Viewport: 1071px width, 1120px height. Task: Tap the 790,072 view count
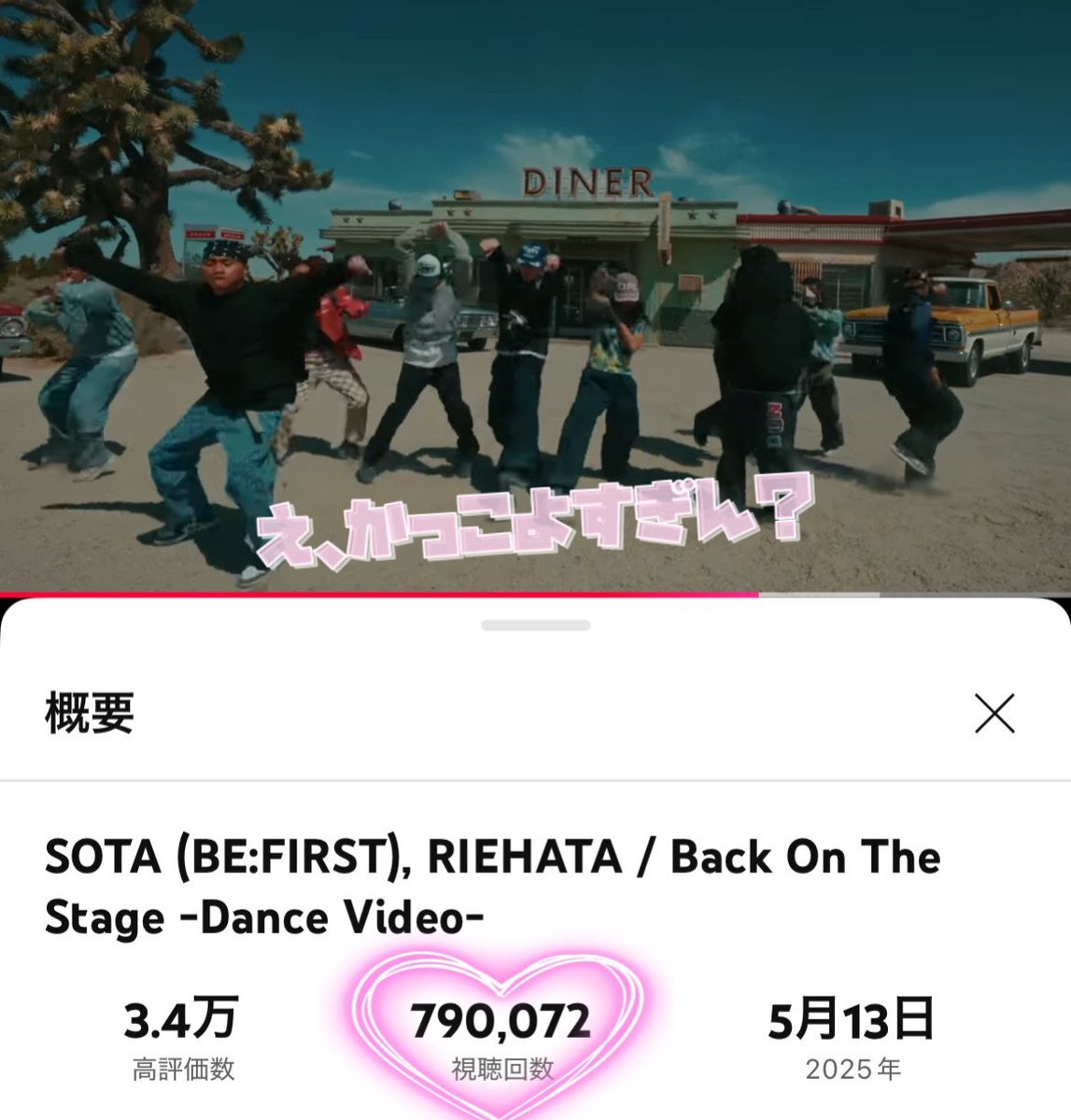tap(501, 1020)
